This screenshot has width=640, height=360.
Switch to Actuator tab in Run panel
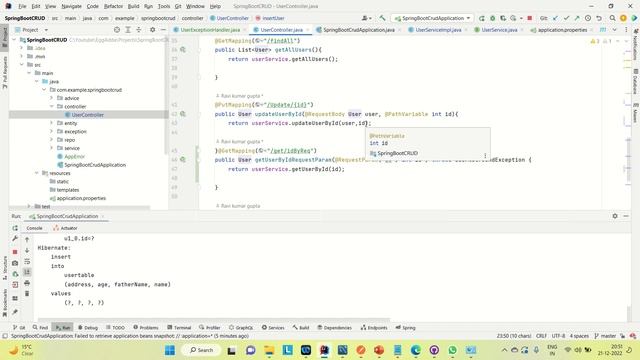coord(65,228)
